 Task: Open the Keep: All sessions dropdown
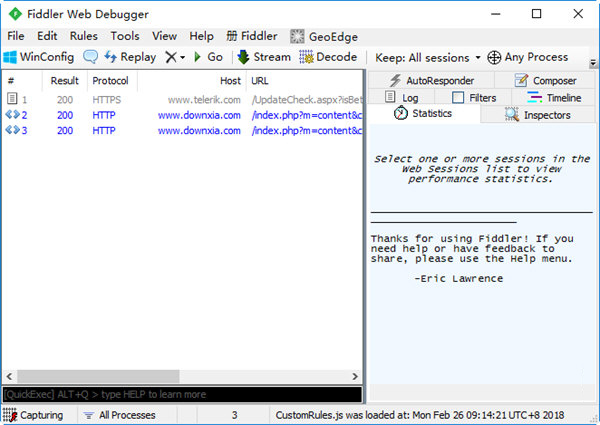coord(428,58)
